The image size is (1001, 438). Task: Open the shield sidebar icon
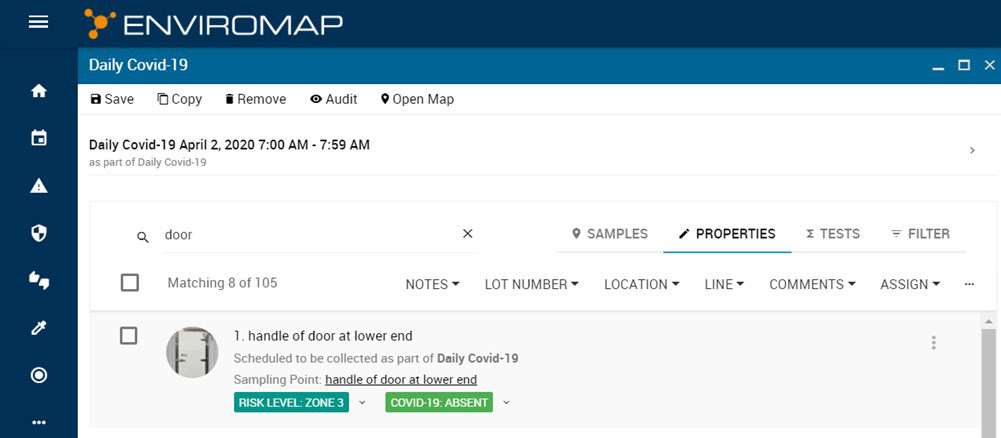tap(39, 233)
